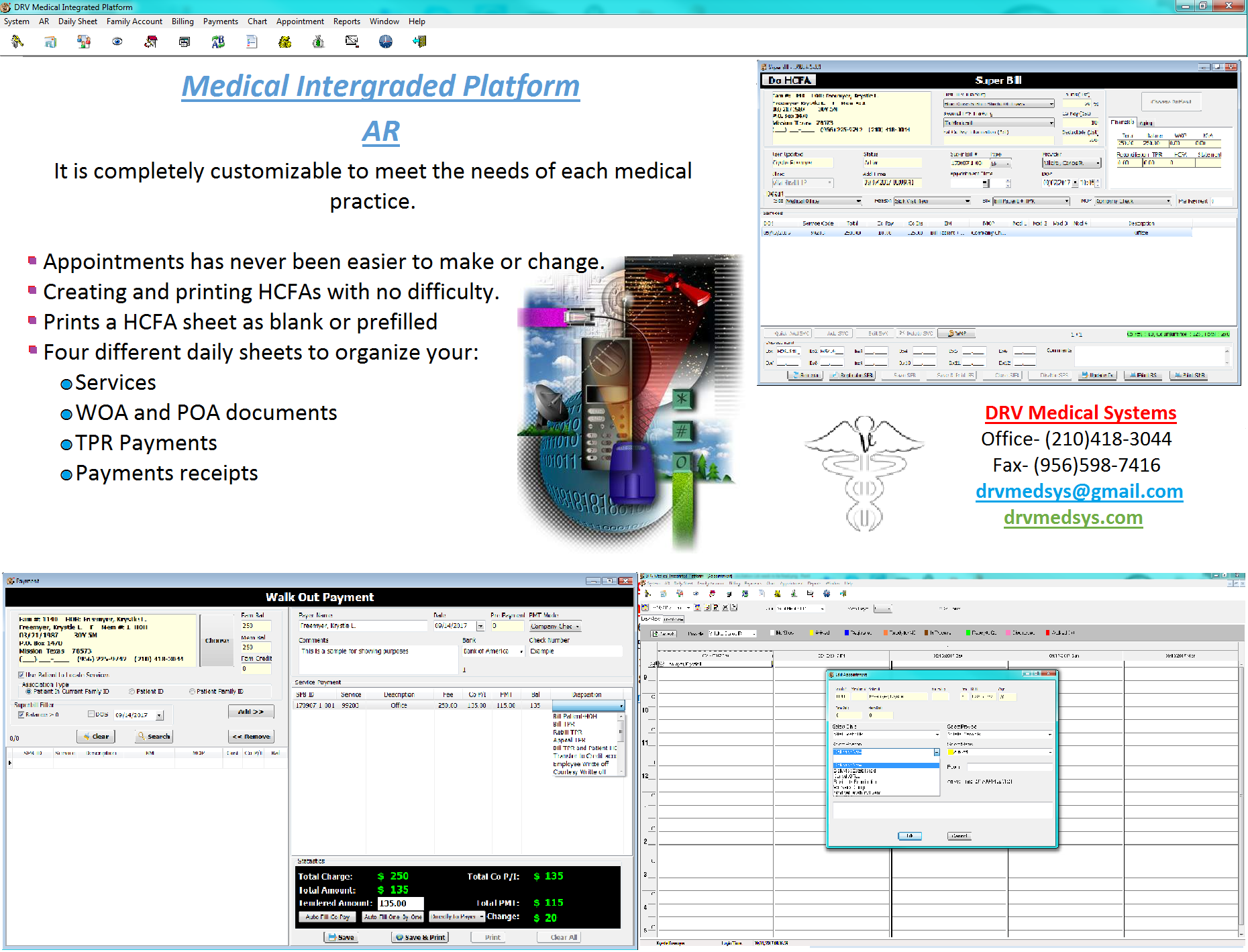This screenshot has height=952, width=1248.
Task: Open the Family Account menu
Action: [x=134, y=21]
